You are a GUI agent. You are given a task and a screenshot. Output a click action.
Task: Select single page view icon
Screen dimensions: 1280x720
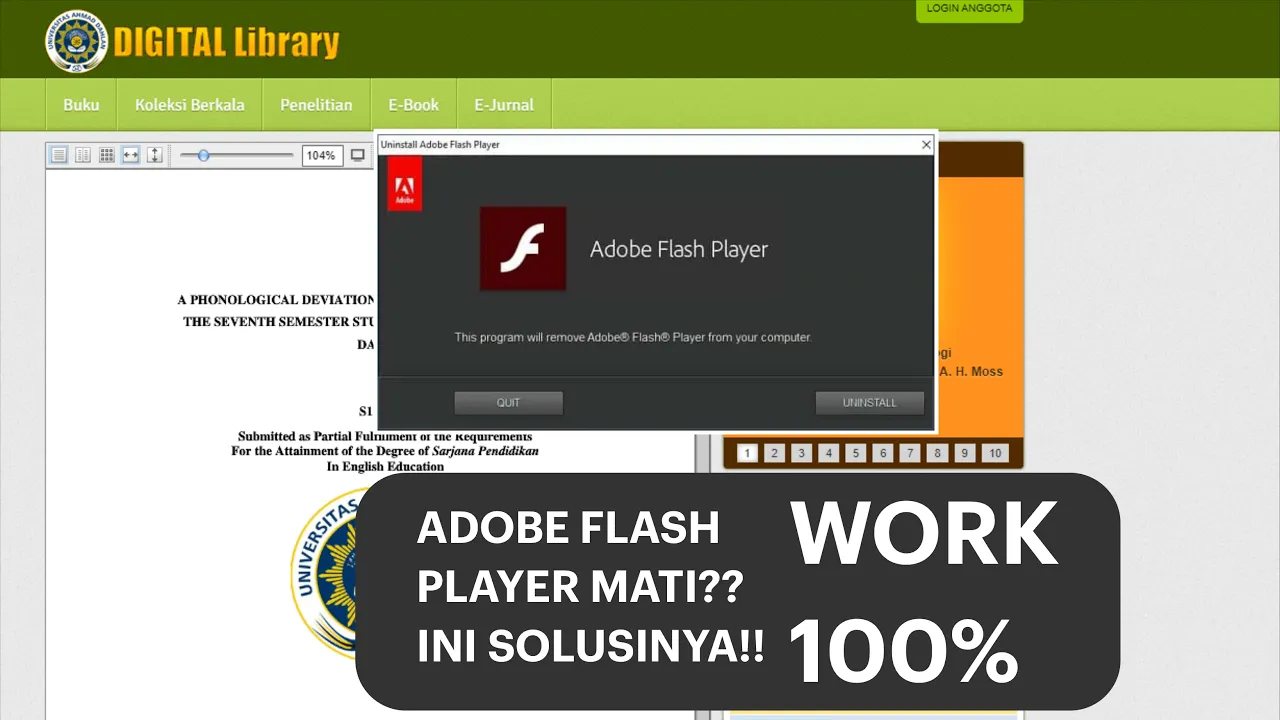pos(59,155)
